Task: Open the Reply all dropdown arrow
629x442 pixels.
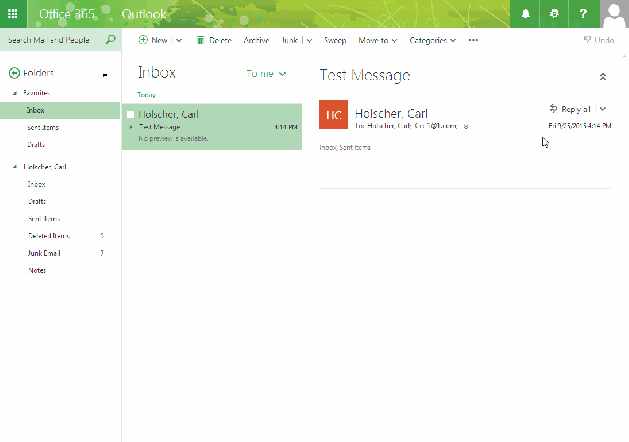Action: click(603, 109)
